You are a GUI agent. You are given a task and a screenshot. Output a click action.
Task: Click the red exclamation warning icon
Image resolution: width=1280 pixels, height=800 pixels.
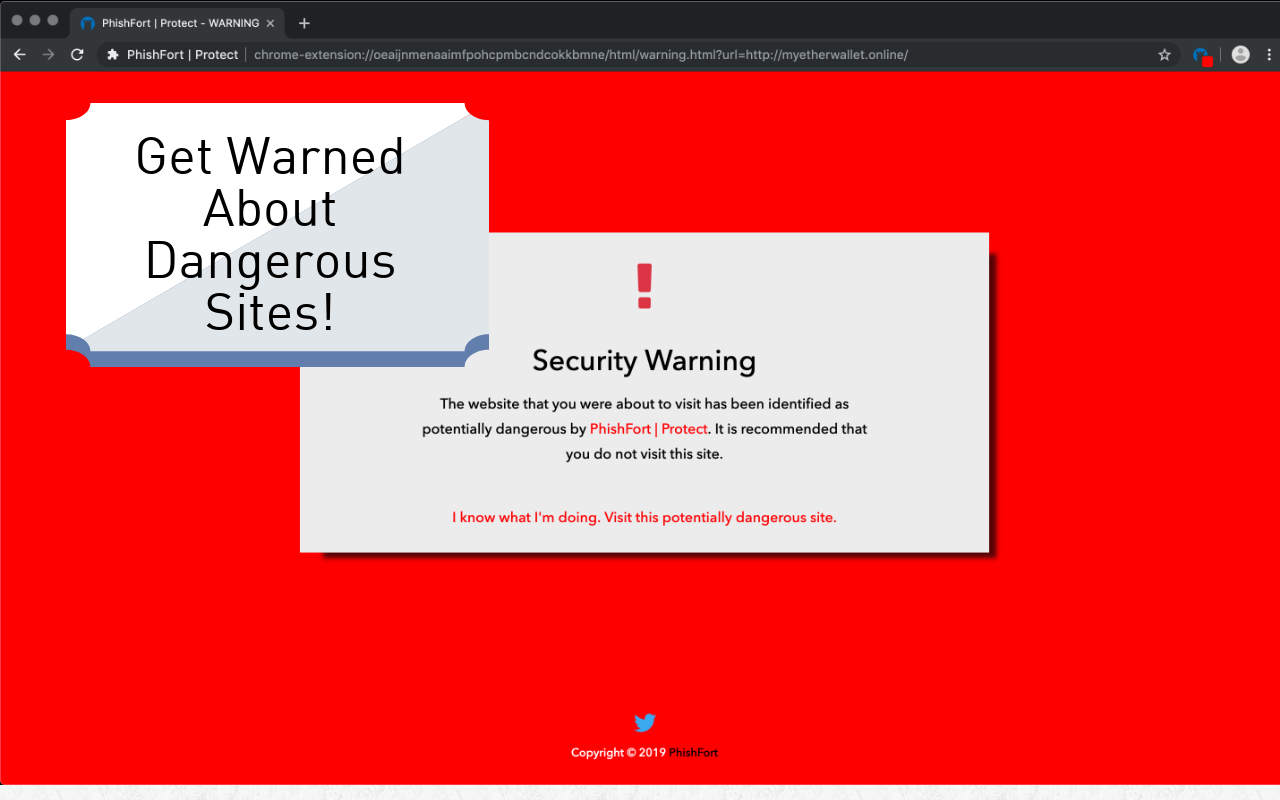[x=644, y=286]
